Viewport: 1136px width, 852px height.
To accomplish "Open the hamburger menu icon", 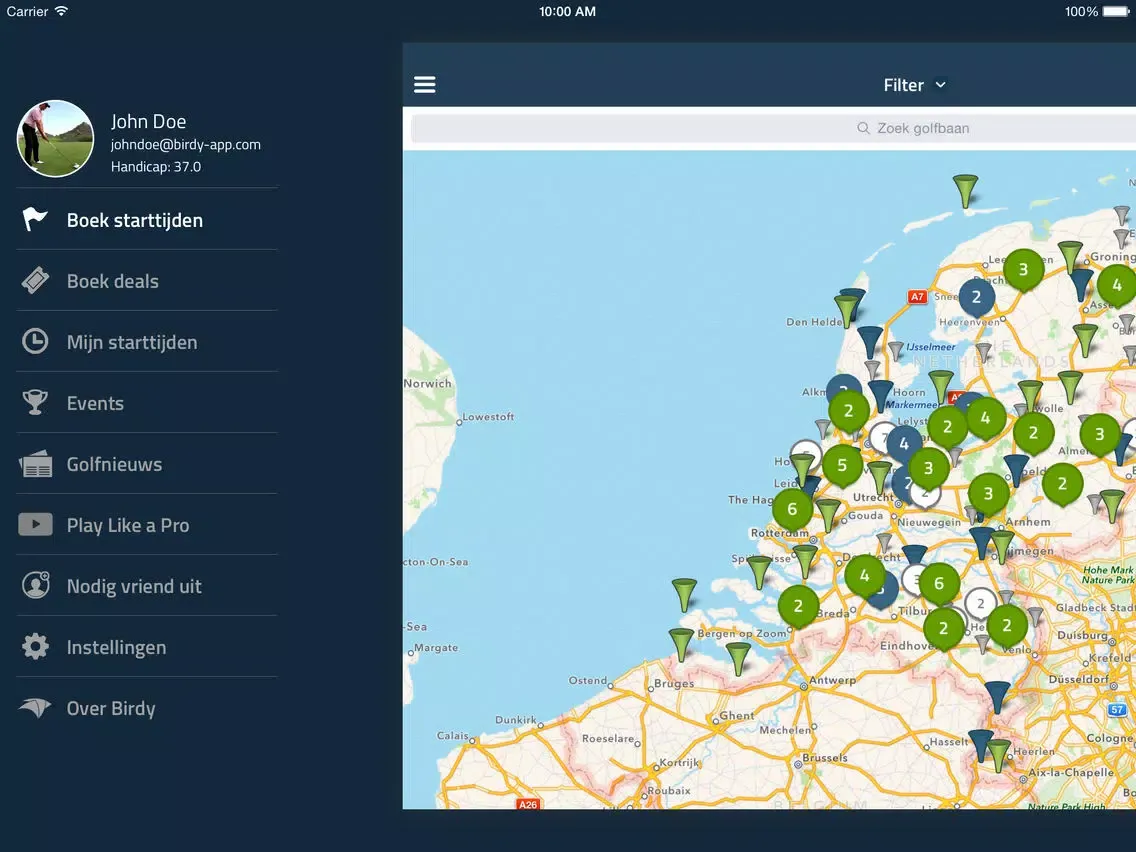I will (425, 85).
